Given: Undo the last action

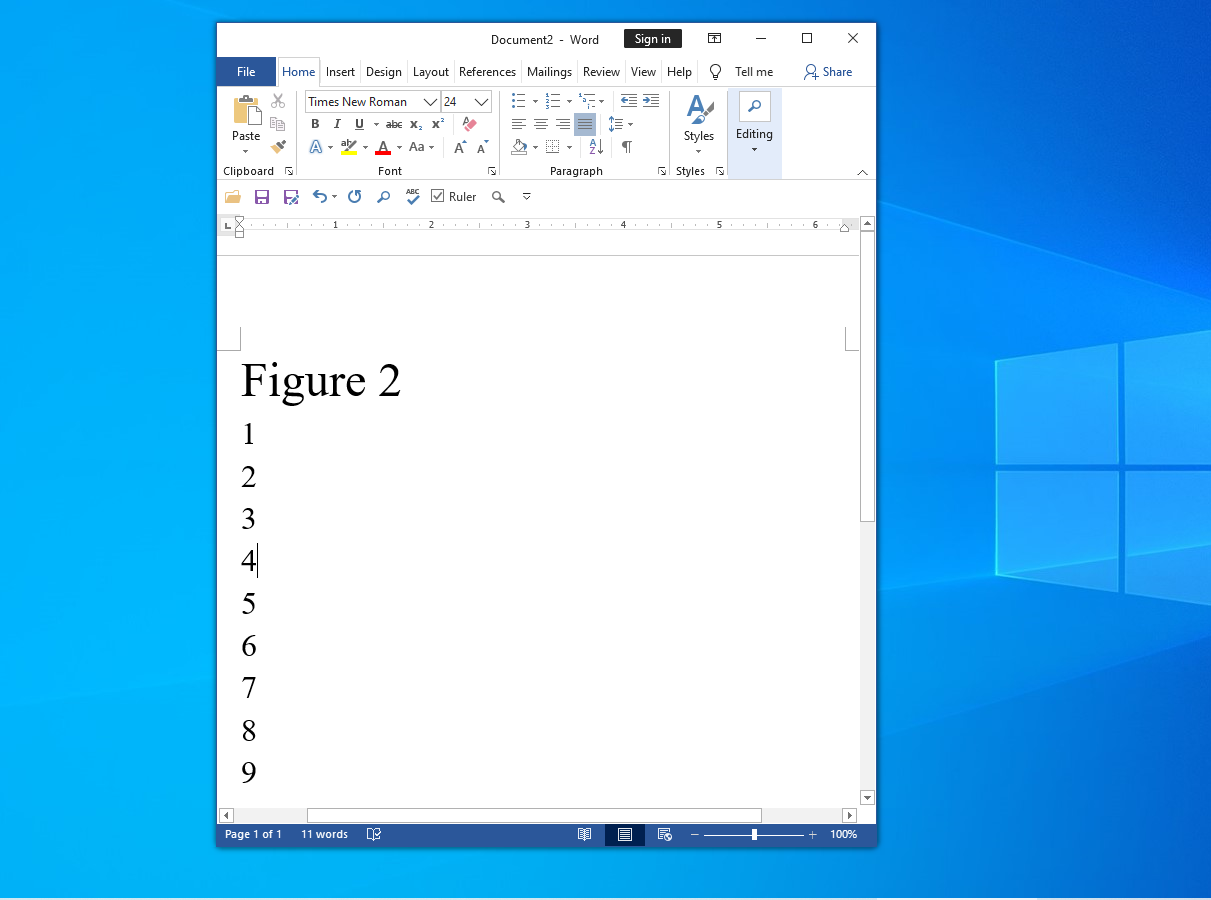Looking at the screenshot, I should [x=319, y=197].
